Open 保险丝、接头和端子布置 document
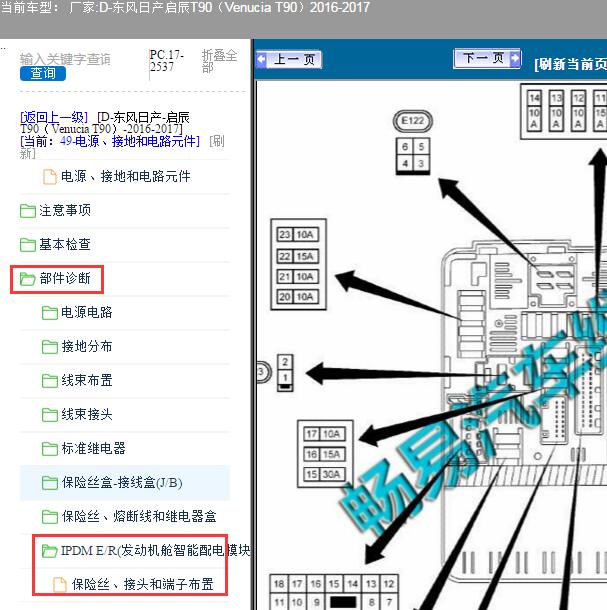The width and height of the screenshot is (607, 610). [x=143, y=584]
